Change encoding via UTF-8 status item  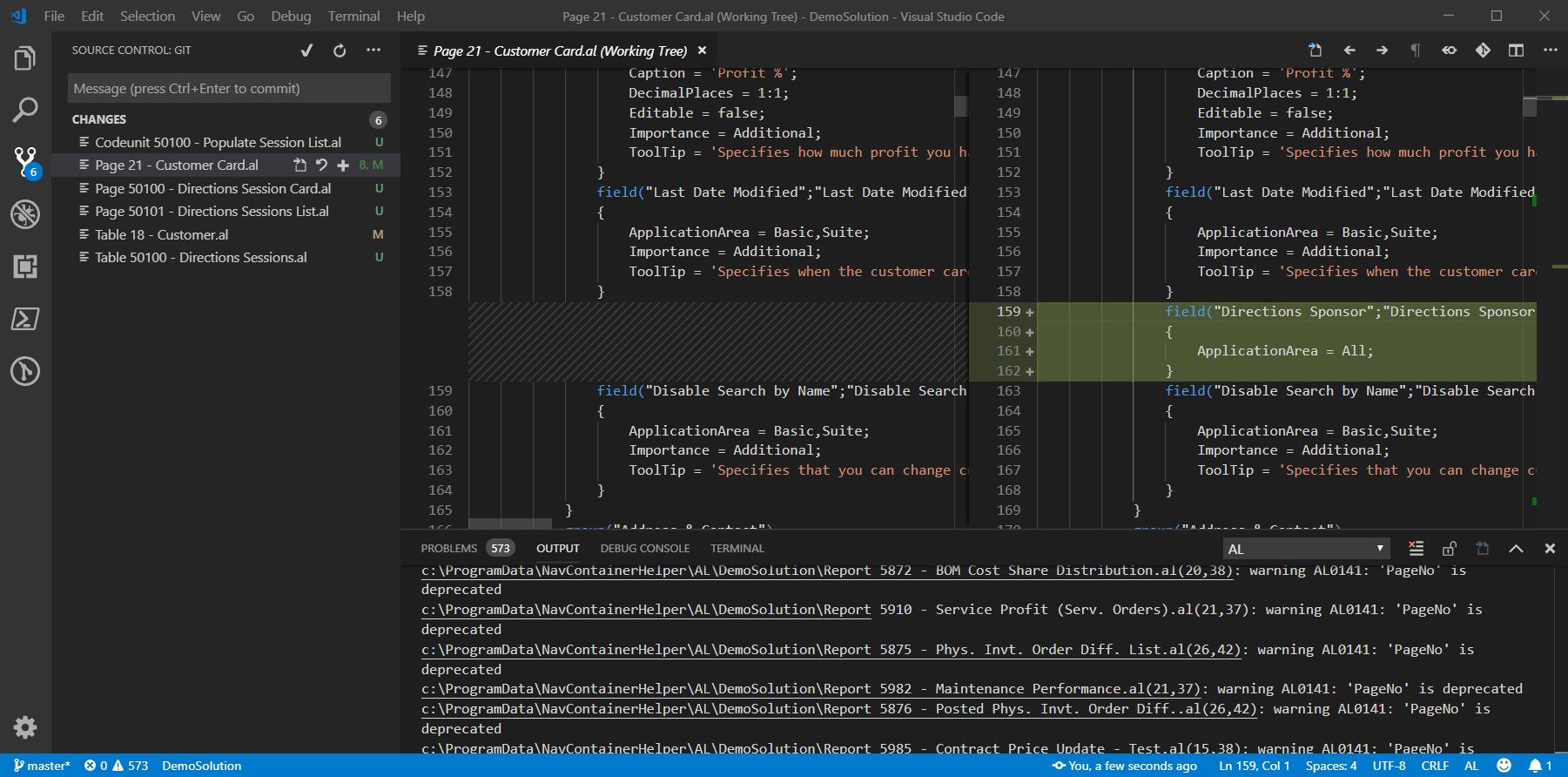pyautogui.click(x=1390, y=766)
